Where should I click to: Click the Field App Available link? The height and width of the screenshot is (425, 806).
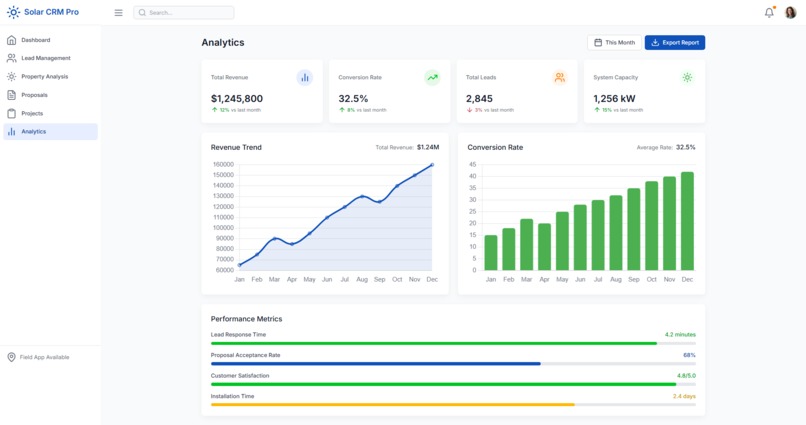pos(44,357)
